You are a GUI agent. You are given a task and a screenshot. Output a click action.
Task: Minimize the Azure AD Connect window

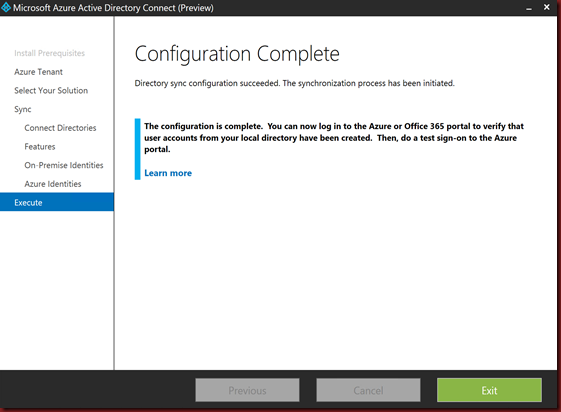click(x=529, y=8)
